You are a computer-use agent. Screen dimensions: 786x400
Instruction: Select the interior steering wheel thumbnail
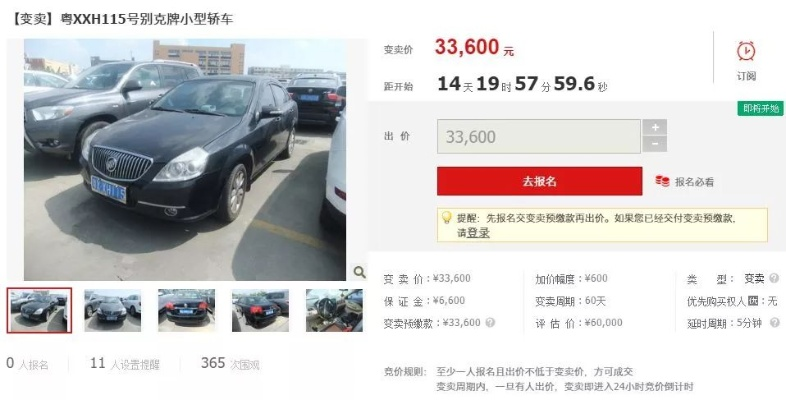334,310
